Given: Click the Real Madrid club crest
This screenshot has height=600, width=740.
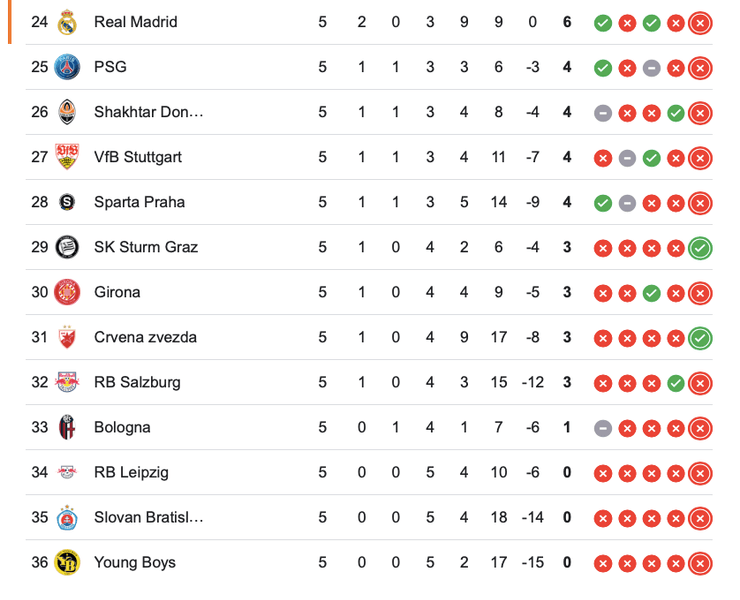Looking at the screenshot, I should 67,22.
